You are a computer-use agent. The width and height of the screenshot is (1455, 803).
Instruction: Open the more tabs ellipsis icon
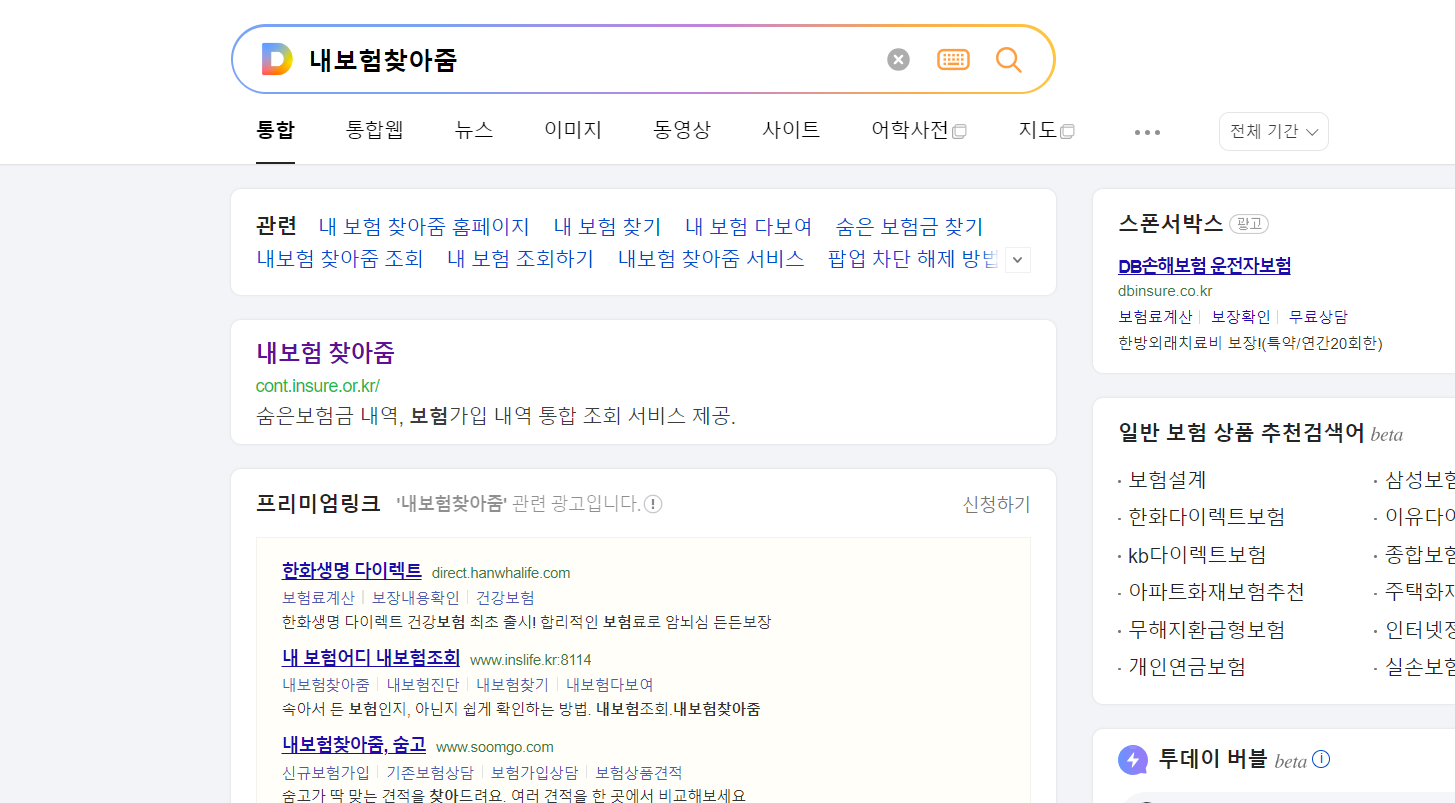click(x=1147, y=132)
